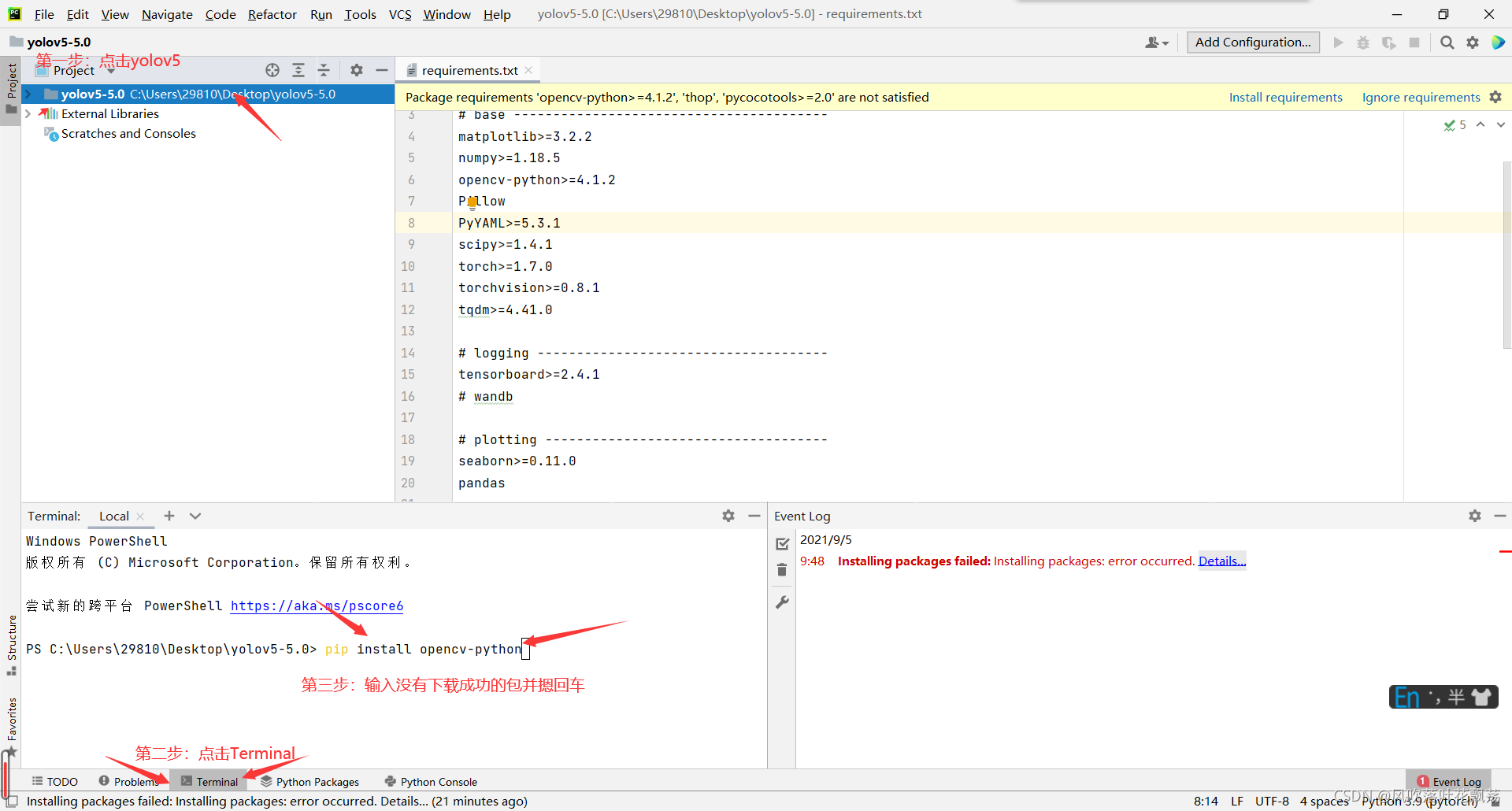
Task: Select the Local terminal tab
Action: click(x=113, y=516)
